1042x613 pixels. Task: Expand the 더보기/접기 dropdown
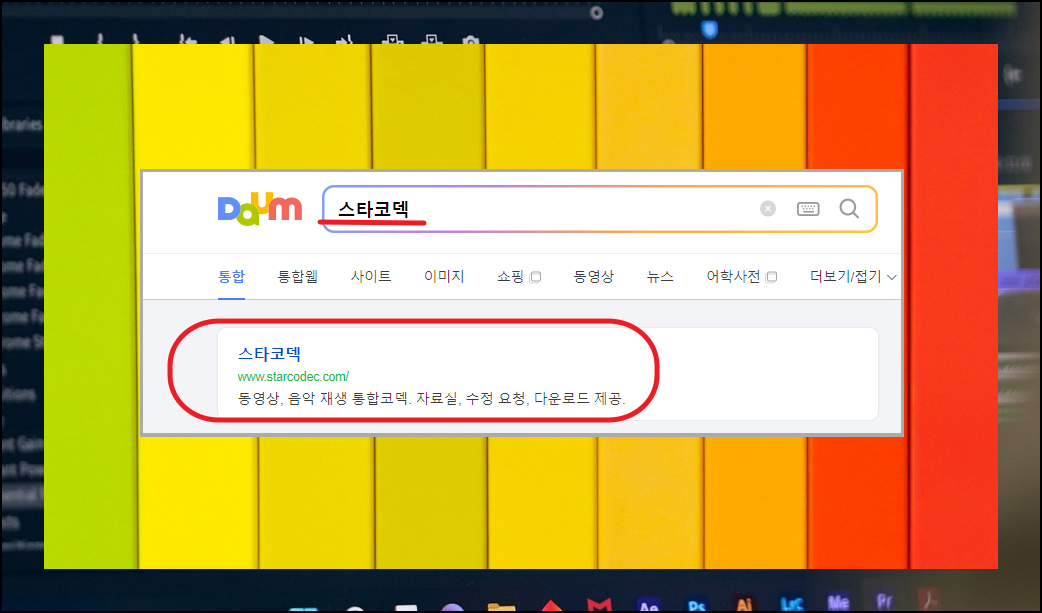(853, 277)
